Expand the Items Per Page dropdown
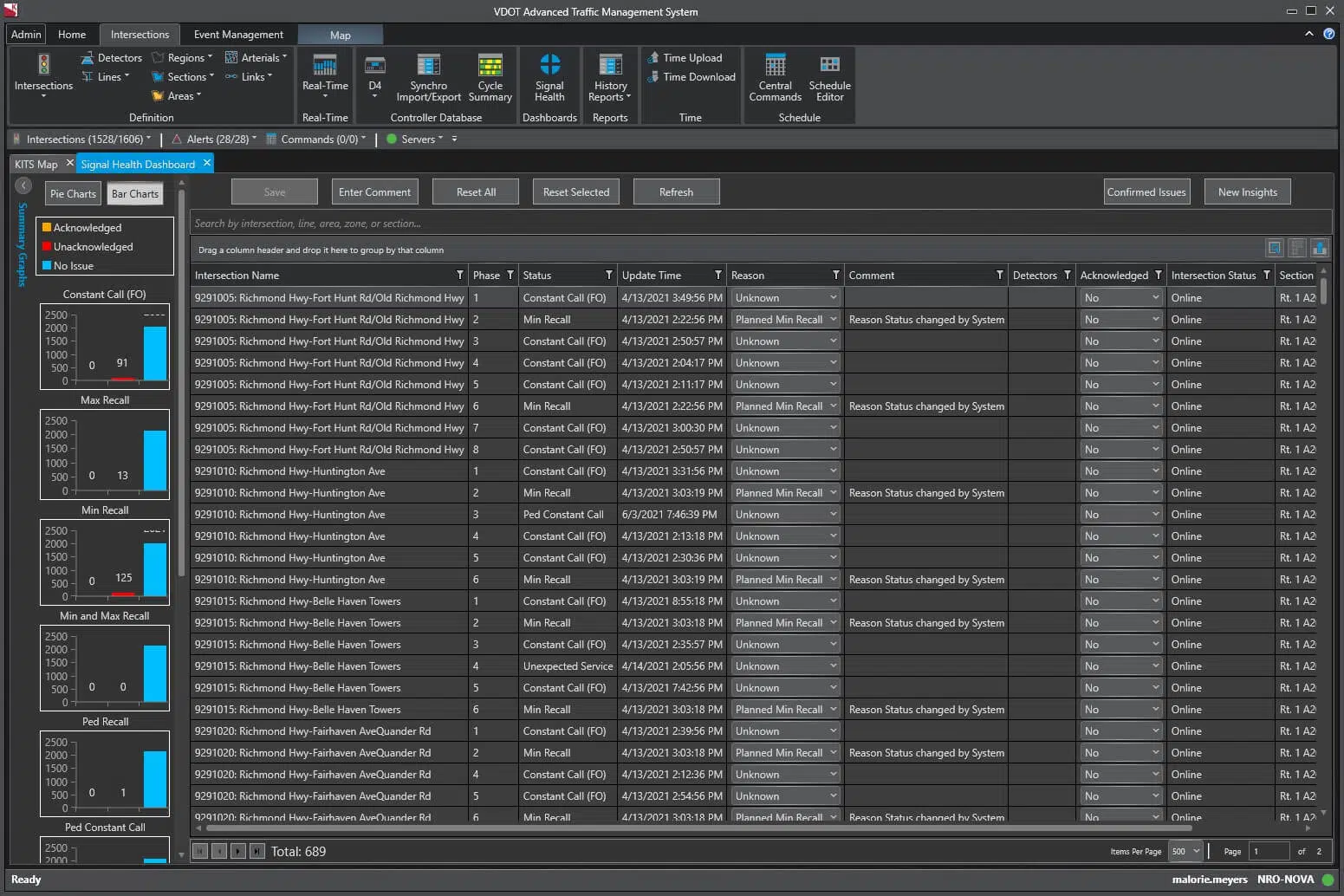Image resolution: width=1344 pixels, height=896 pixels. (1185, 851)
